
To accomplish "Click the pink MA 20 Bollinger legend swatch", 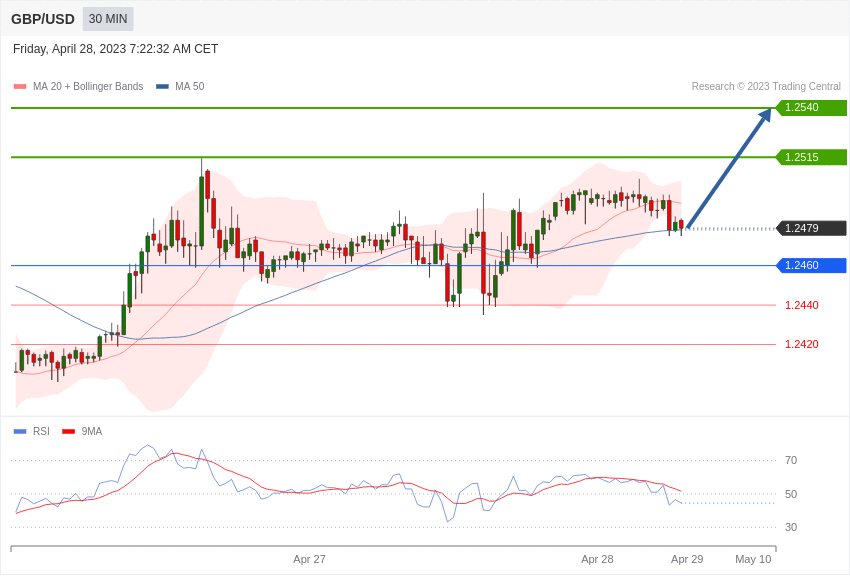I will [20, 87].
